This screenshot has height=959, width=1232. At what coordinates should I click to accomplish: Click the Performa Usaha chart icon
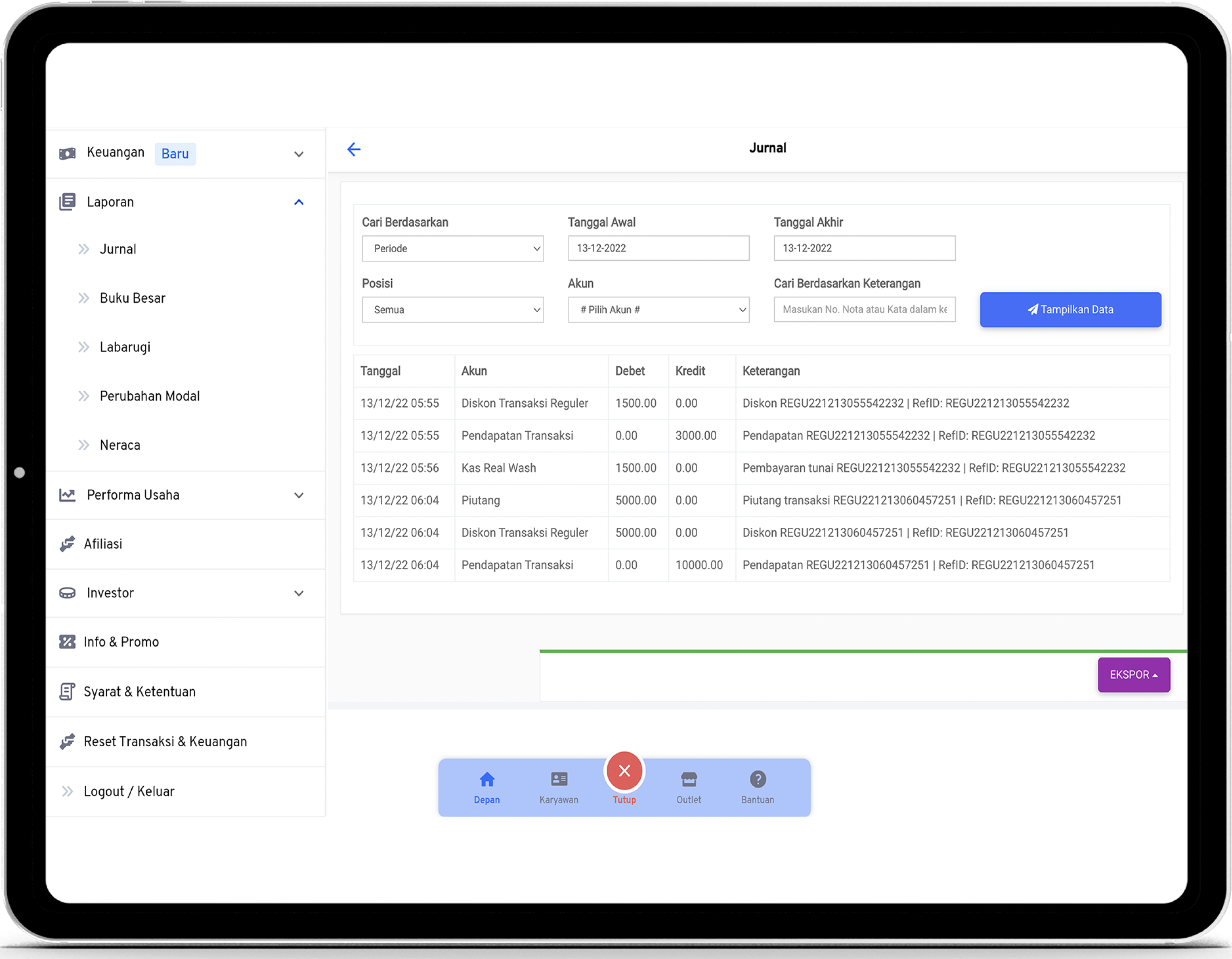click(67, 495)
